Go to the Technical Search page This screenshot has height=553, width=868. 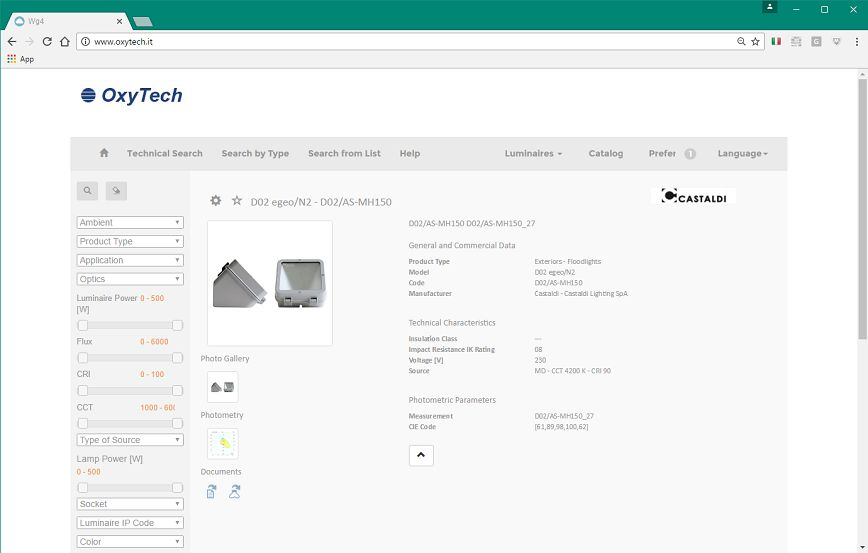[x=164, y=154]
